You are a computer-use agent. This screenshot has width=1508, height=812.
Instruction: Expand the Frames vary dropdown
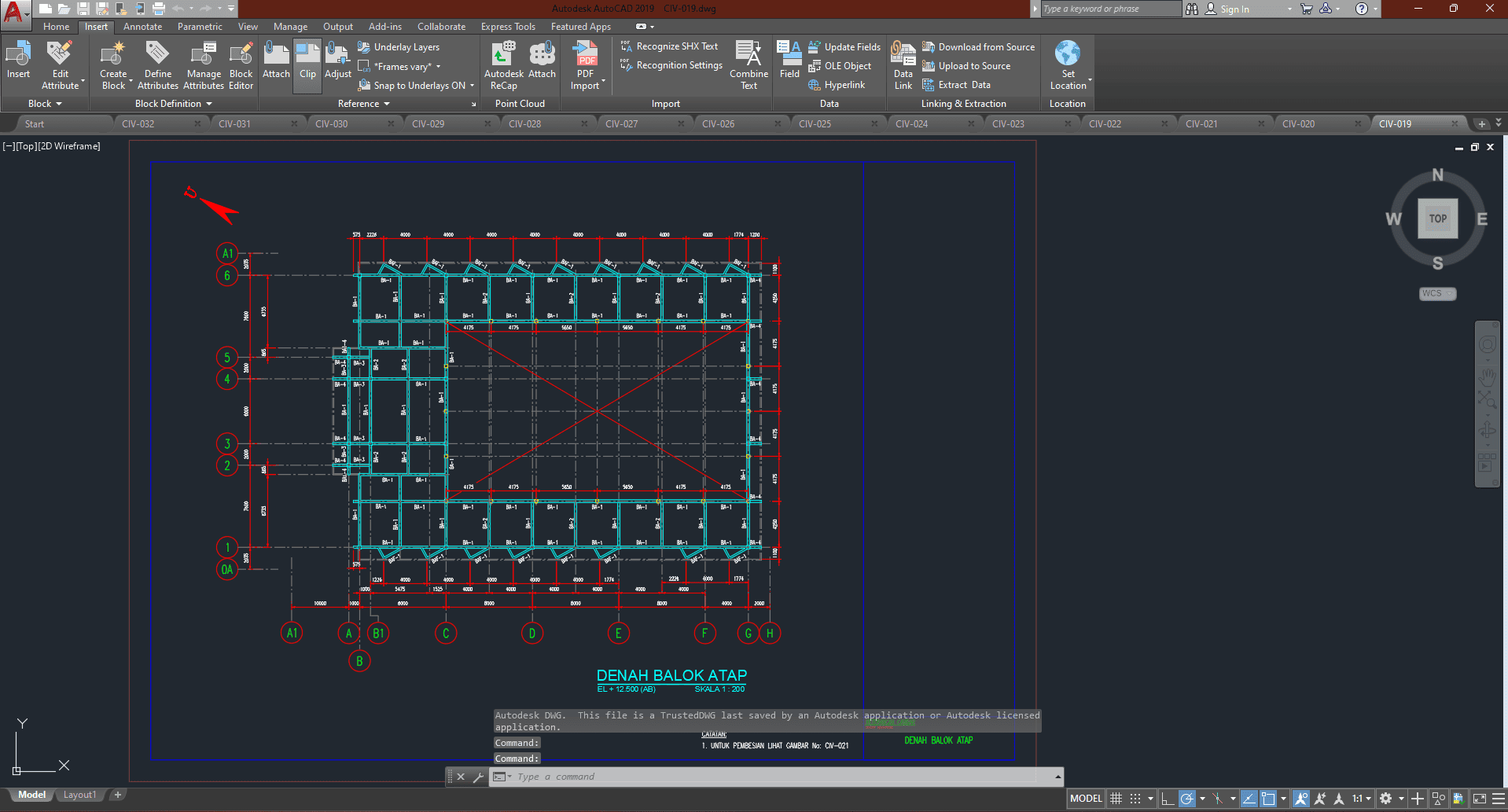(438, 67)
